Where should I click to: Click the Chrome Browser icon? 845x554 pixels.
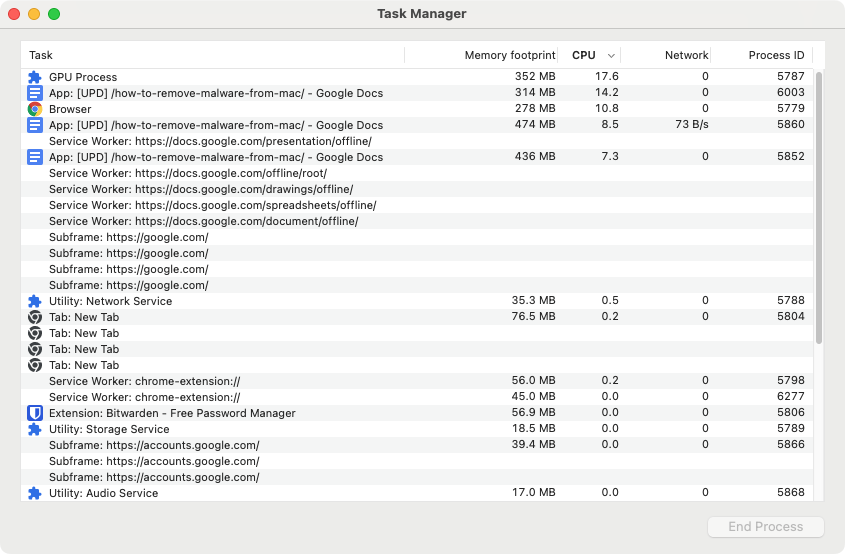pos(34,109)
